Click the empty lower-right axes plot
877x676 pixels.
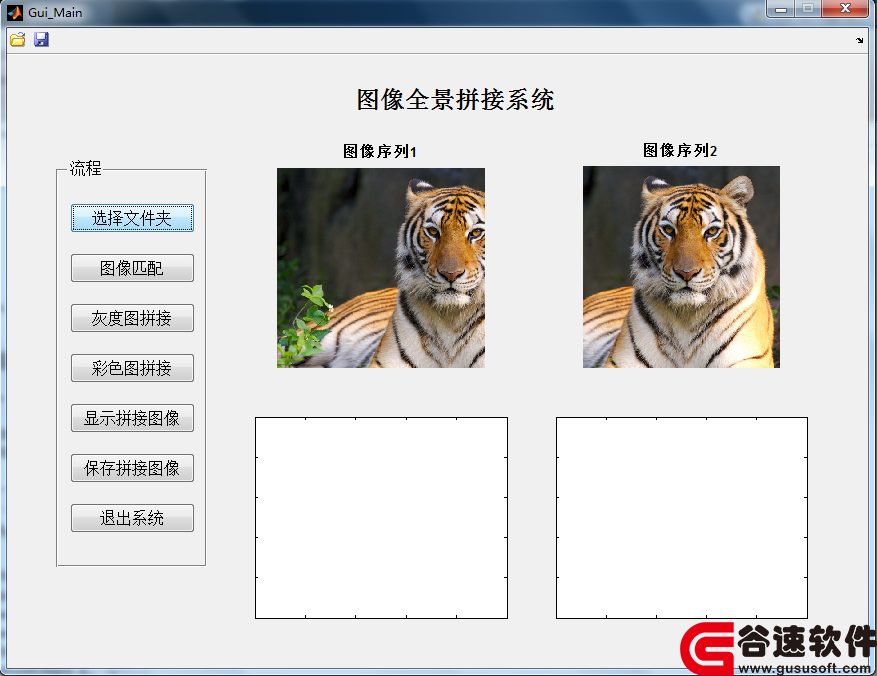tap(682, 518)
